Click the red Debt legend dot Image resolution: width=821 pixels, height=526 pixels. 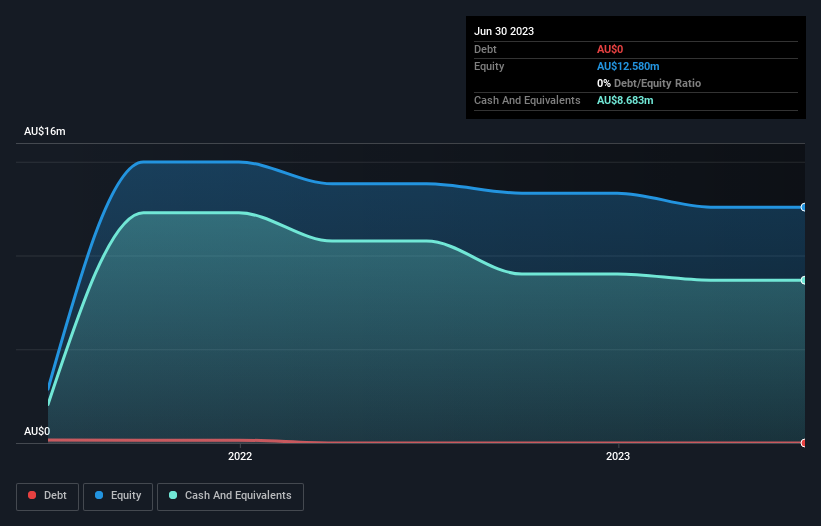click(x=32, y=495)
